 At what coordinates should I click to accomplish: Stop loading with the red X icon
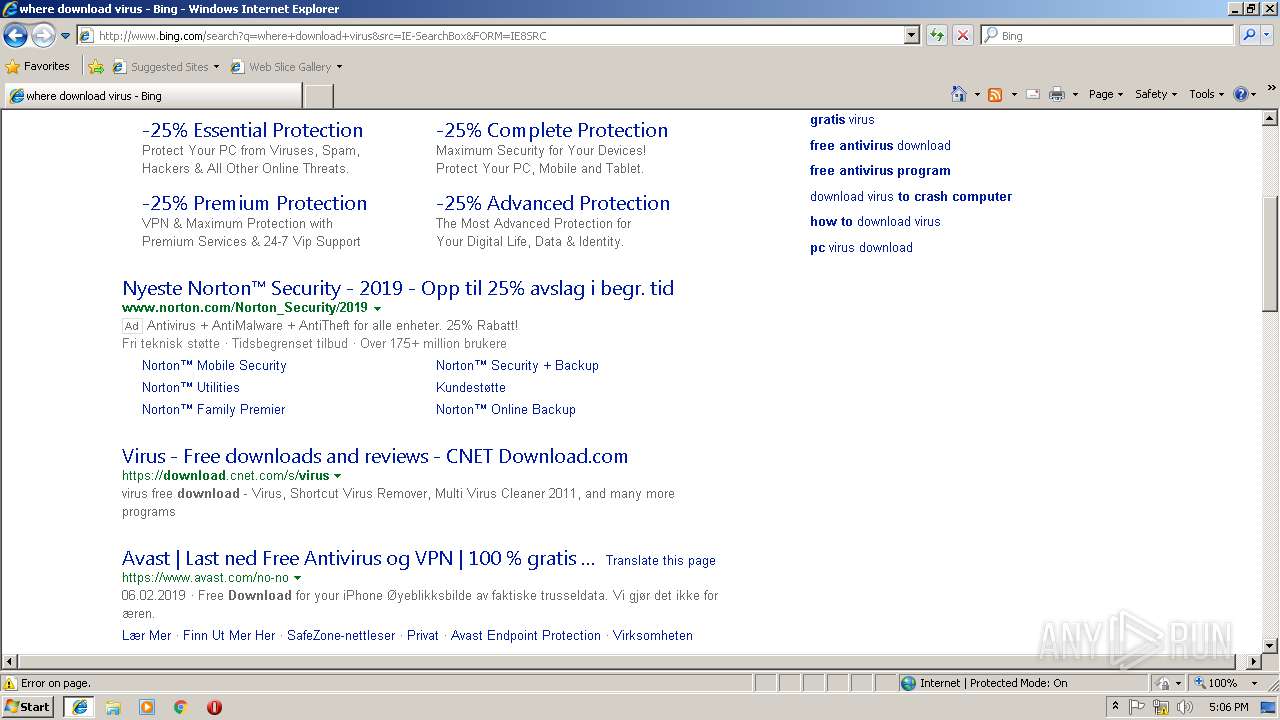(962, 36)
